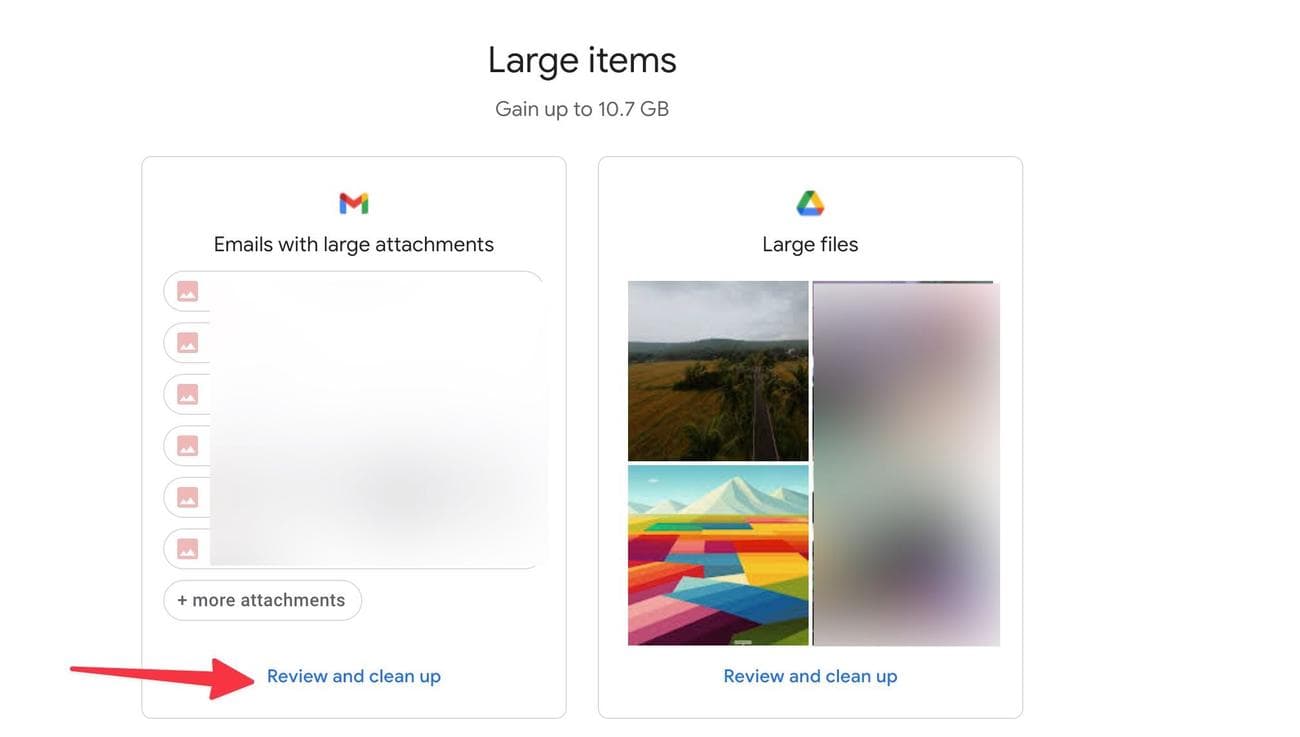Click the 'Emails with large attachments' heading
The width and height of the screenshot is (1300, 737).
(354, 245)
